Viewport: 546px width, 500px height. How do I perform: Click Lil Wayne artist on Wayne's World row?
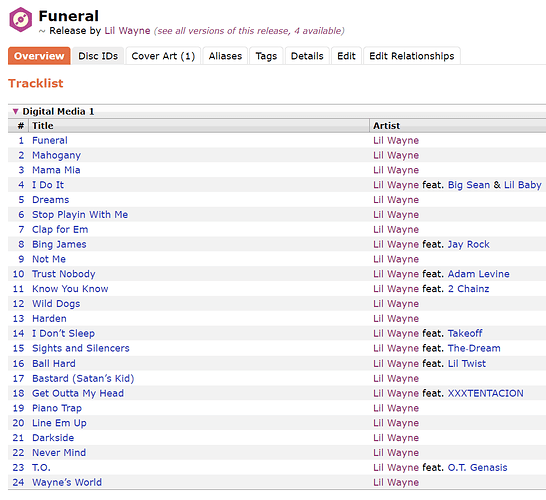pos(396,483)
